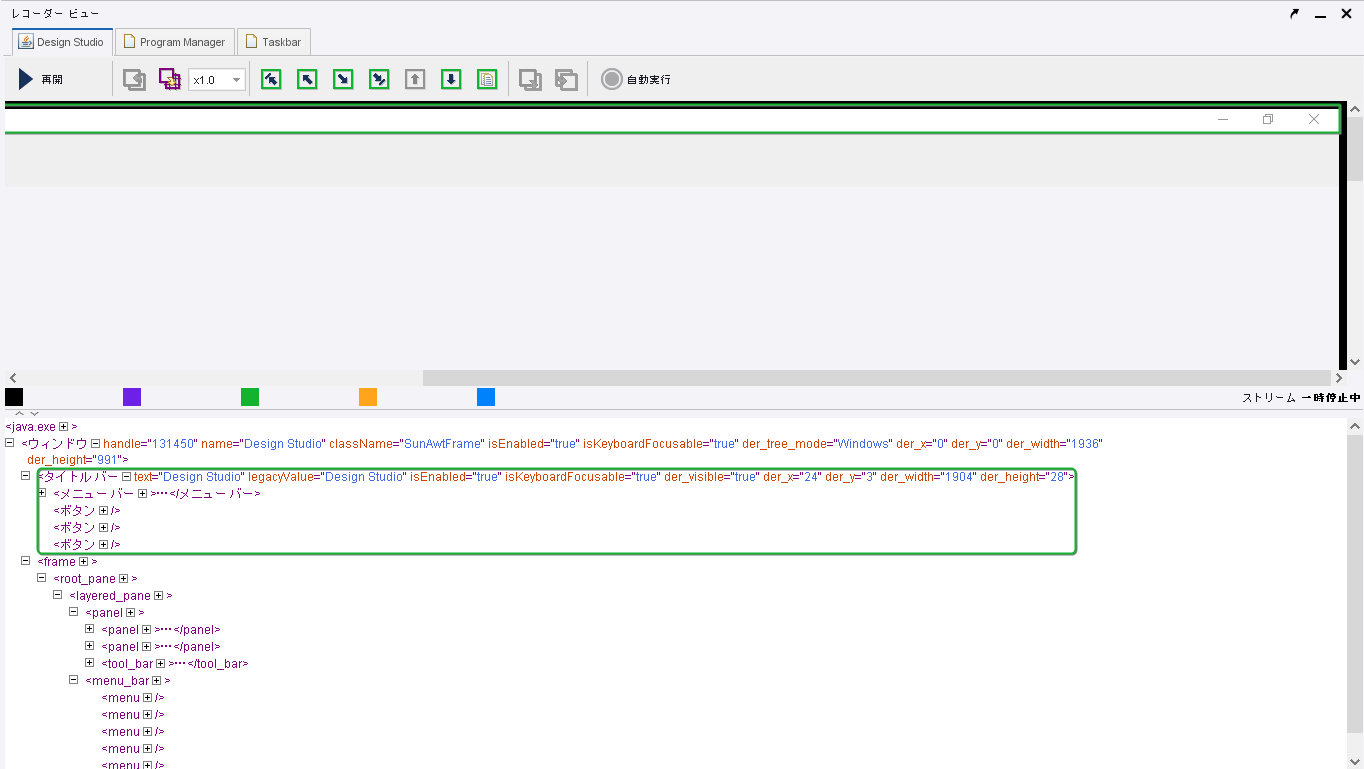Switch to the Taskbar tab
Screen dimensions: 1364x769
pos(274,42)
